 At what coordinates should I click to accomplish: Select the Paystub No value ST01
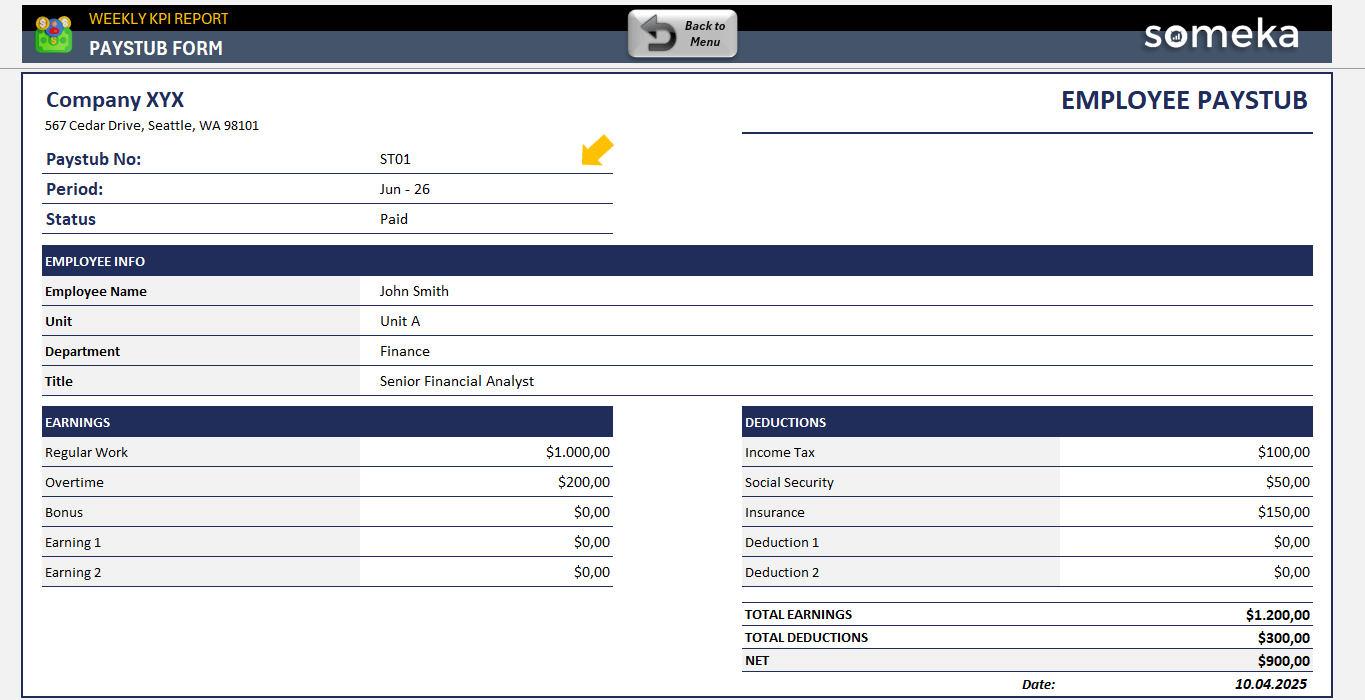click(395, 159)
